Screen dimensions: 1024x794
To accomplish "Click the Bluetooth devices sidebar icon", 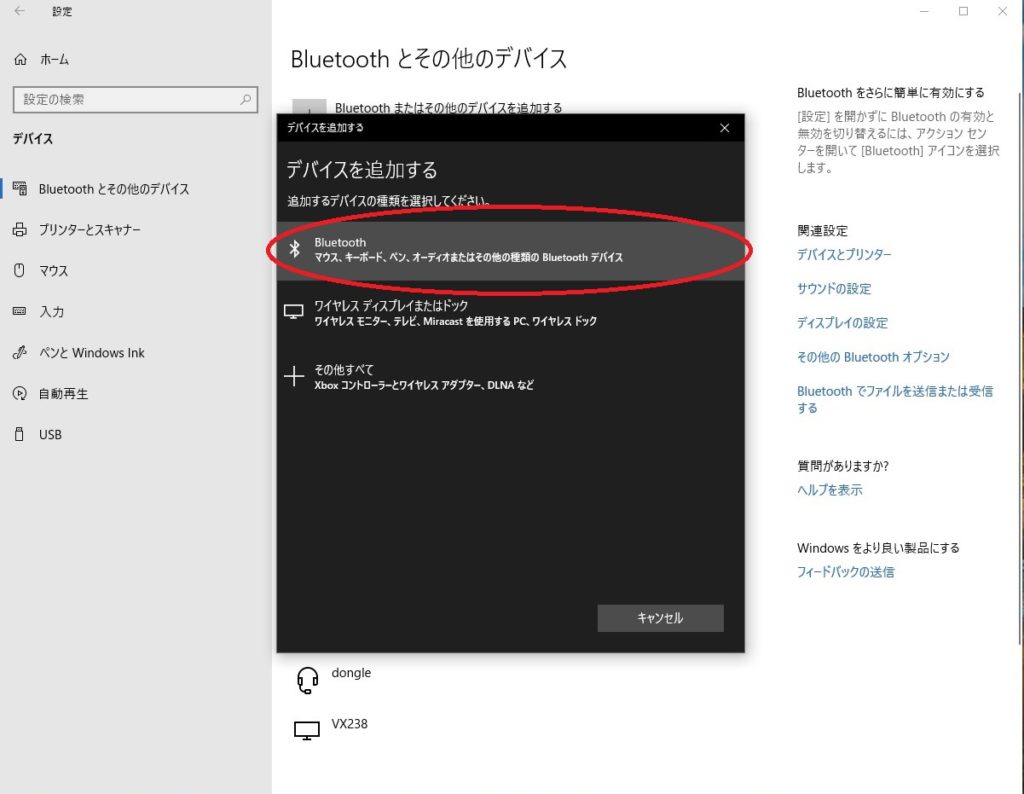I will (20, 189).
